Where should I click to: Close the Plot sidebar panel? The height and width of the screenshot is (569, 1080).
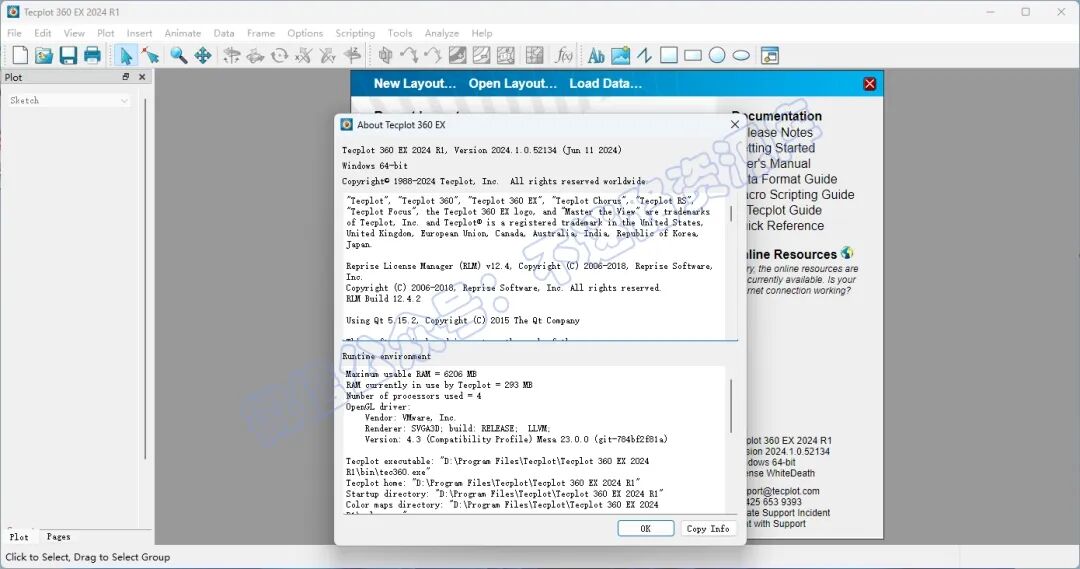(x=142, y=77)
